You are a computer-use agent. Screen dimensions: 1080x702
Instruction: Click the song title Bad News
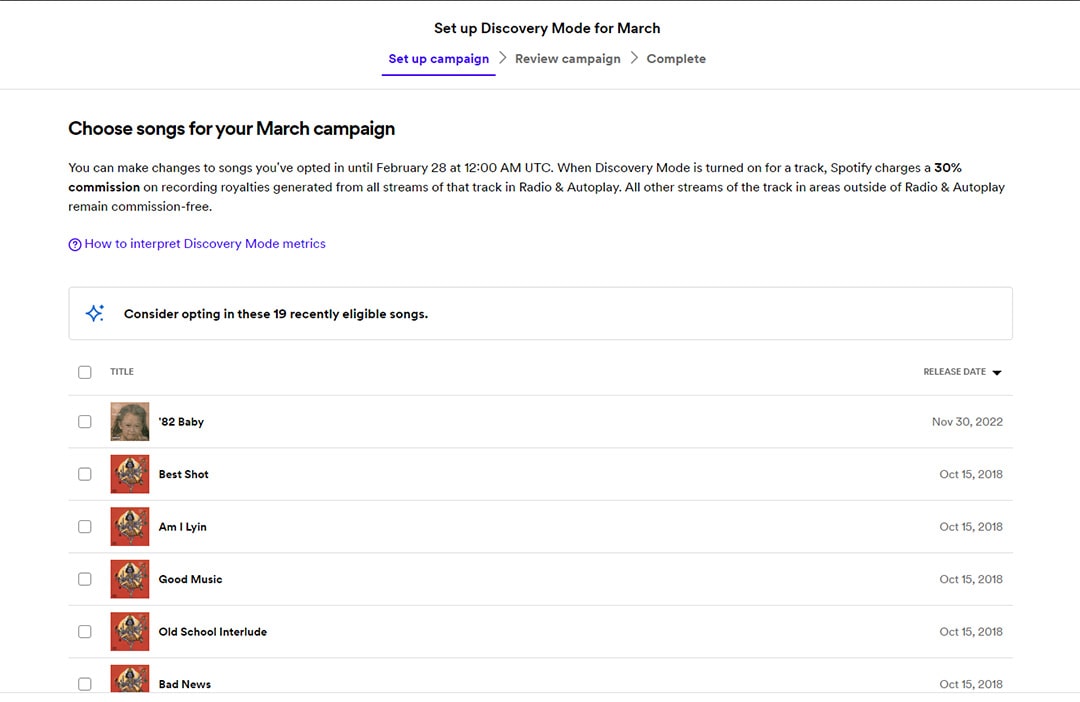click(x=185, y=684)
